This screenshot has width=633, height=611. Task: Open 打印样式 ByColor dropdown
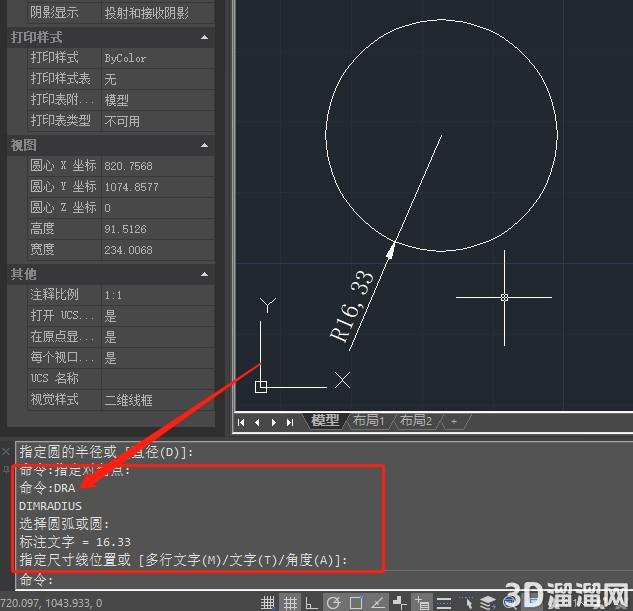(158, 58)
